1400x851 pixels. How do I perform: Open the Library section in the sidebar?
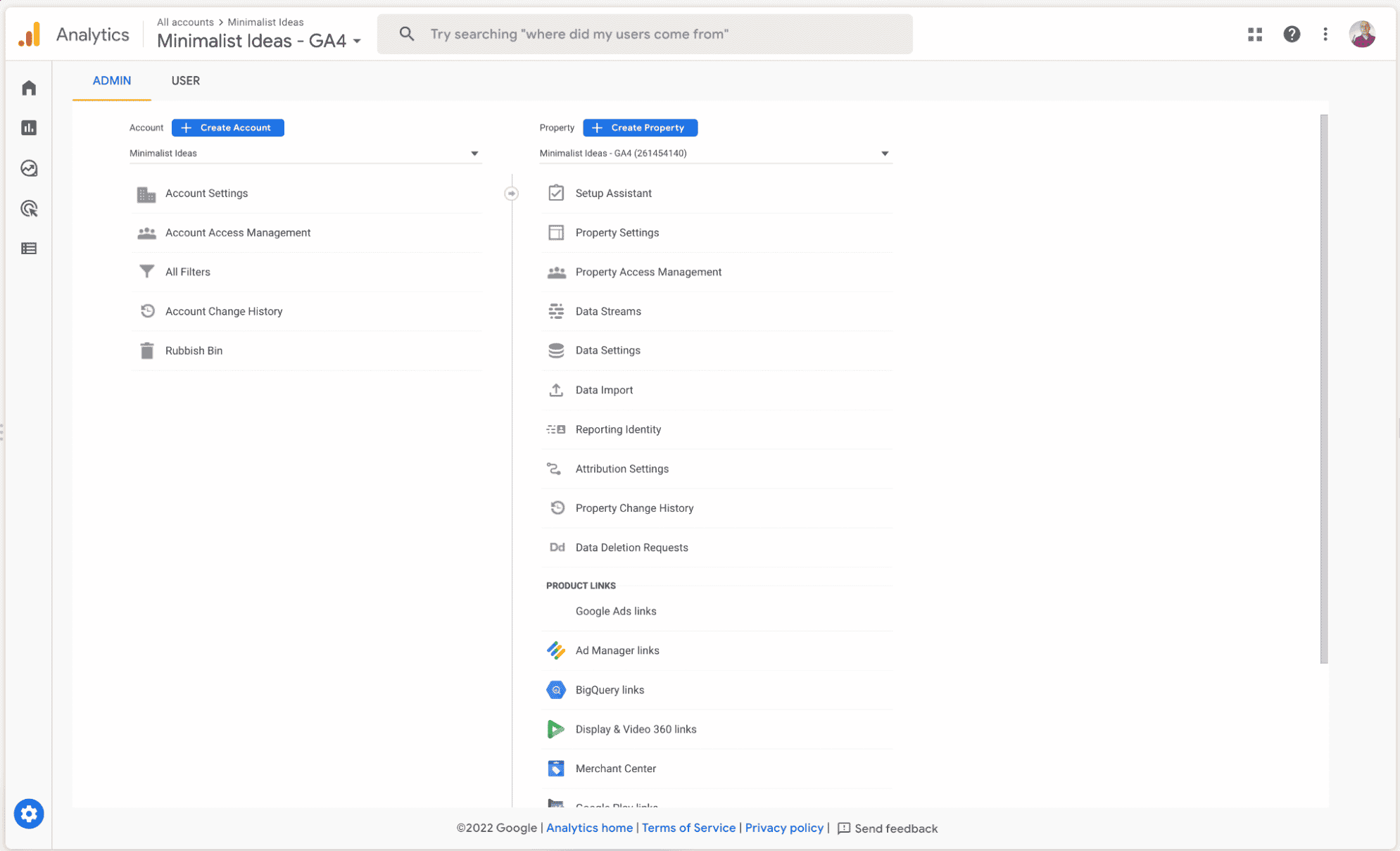[x=28, y=248]
